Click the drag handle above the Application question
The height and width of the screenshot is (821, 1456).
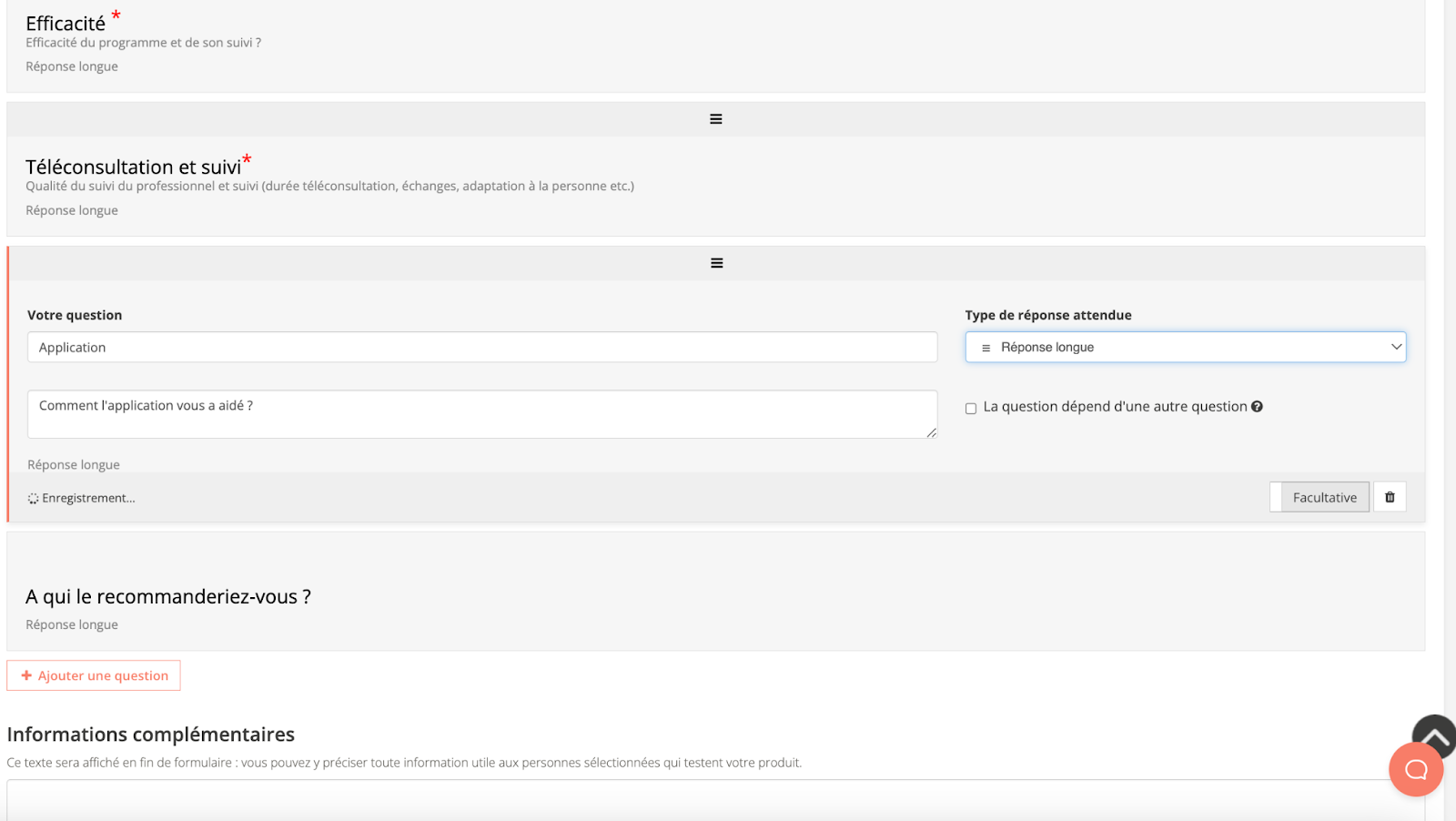tap(716, 263)
